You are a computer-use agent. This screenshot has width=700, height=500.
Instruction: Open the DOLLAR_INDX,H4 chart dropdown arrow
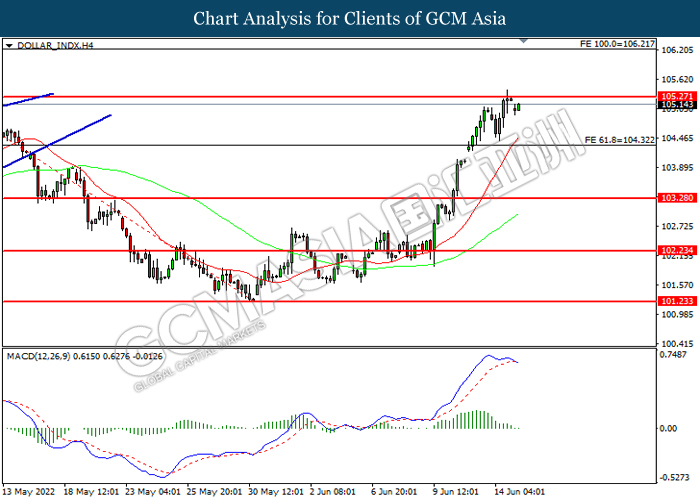point(9,46)
